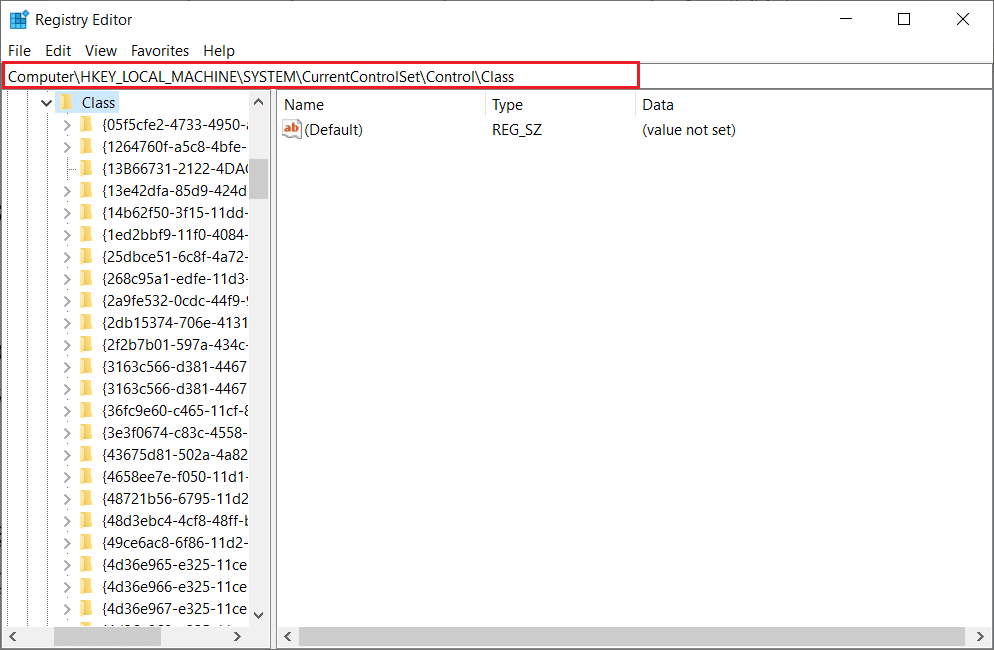This screenshot has height=650, width=994.
Task: Click the Registry Editor app icon in title bar
Action: [19, 20]
